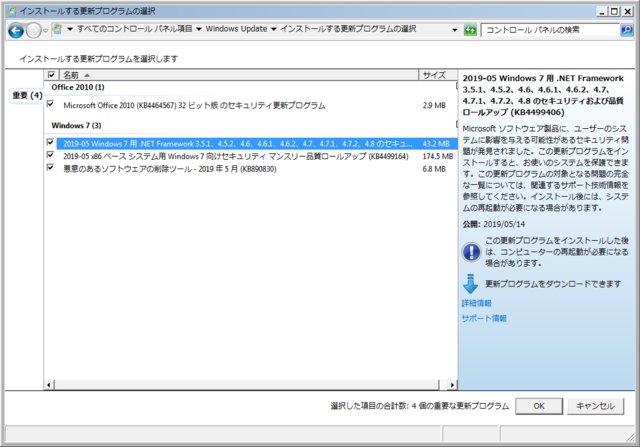Expand the arrow before Windows Update breadcrumb
Image resolution: width=640 pixels, height=447 pixels.
(199, 29)
